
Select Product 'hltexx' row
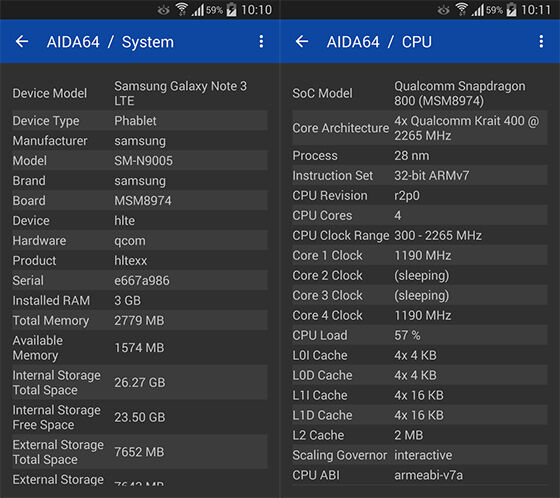click(140, 261)
